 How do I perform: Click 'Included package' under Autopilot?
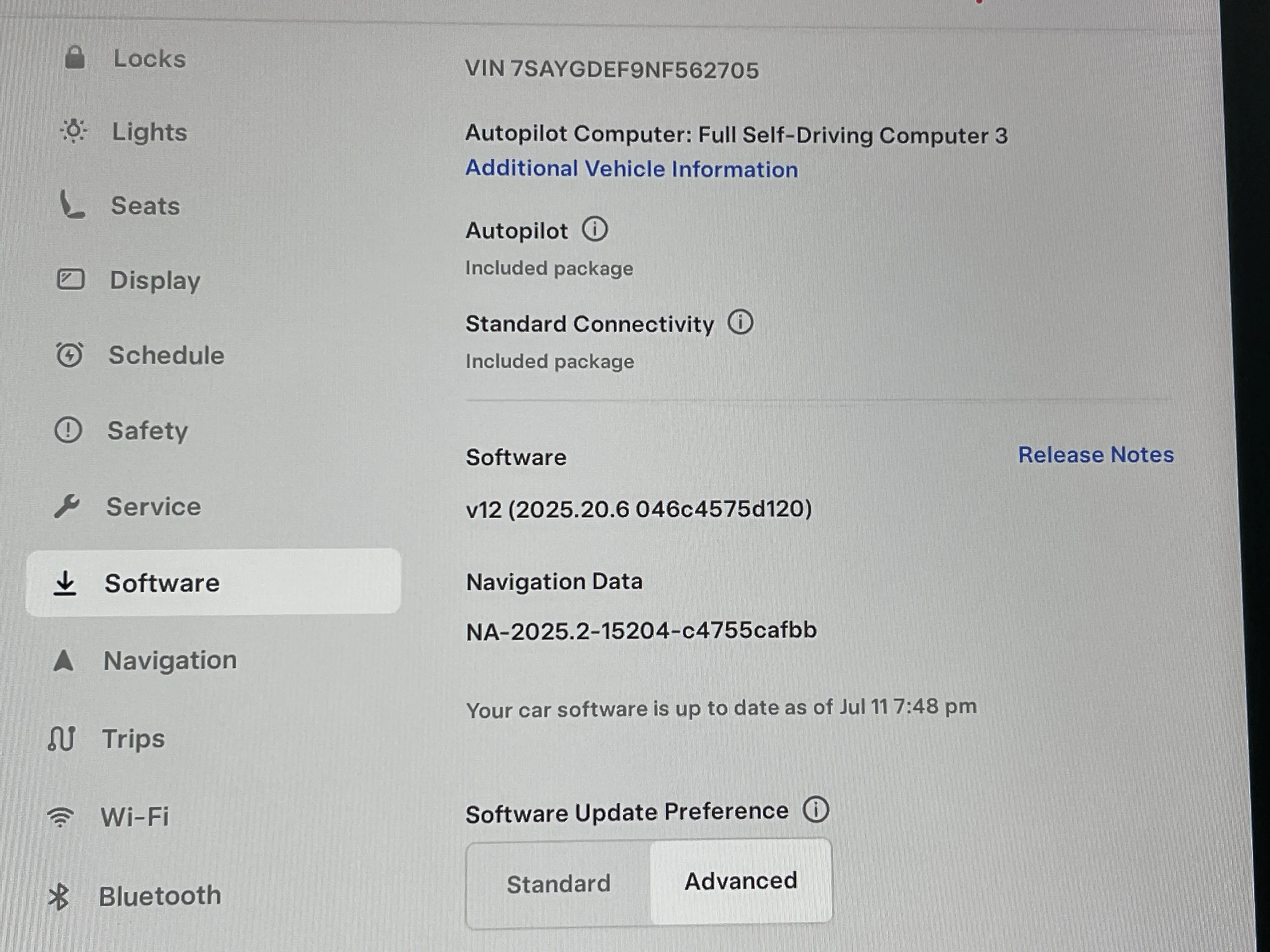click(x=549, y=269)
